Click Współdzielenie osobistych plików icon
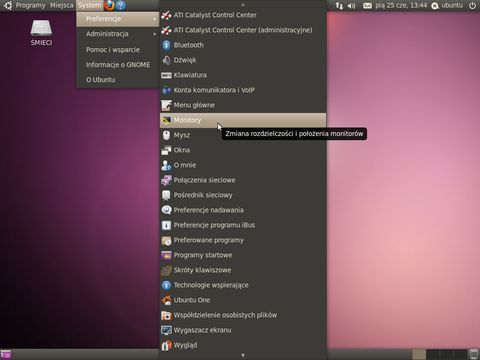The image size is (480, 360). (166, 315)
